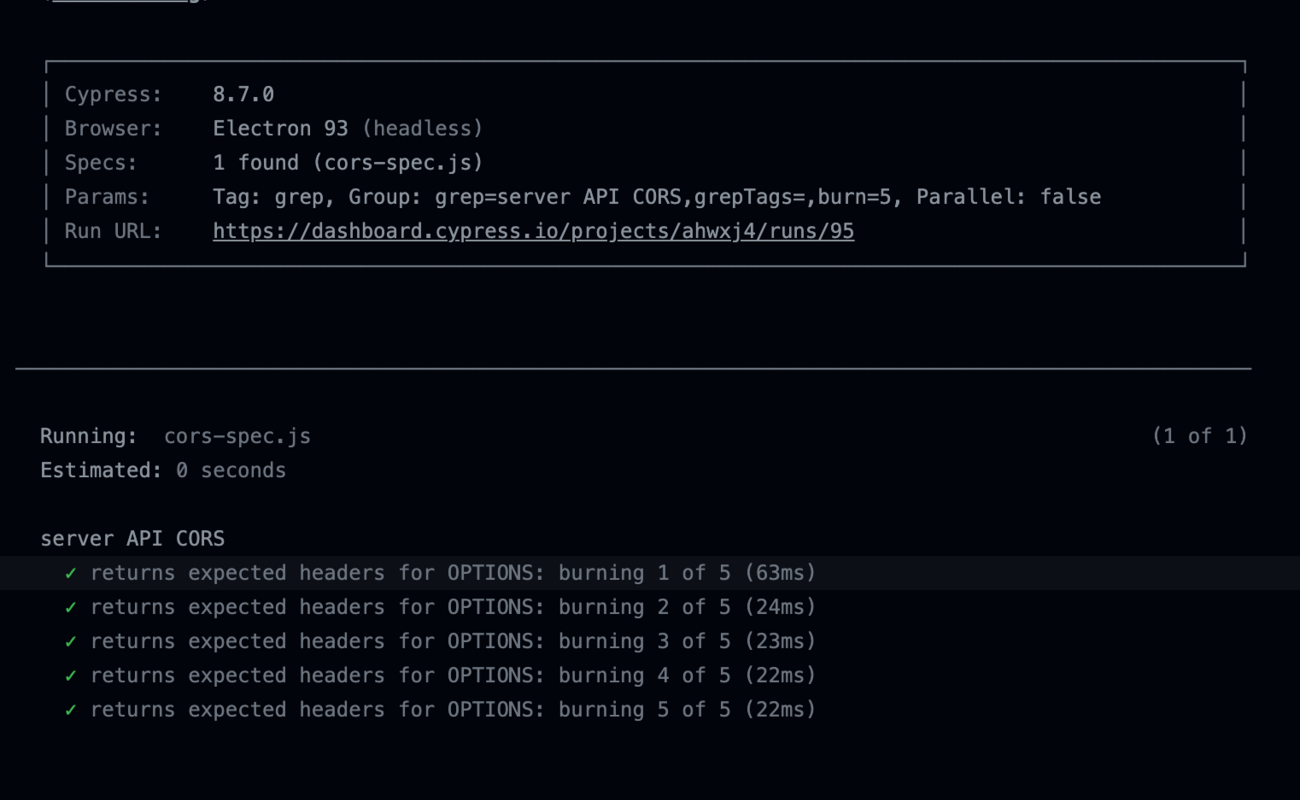Click the green checkmark for burning 4 of 5
1300x800 pixels.
[x=70, y=675]
